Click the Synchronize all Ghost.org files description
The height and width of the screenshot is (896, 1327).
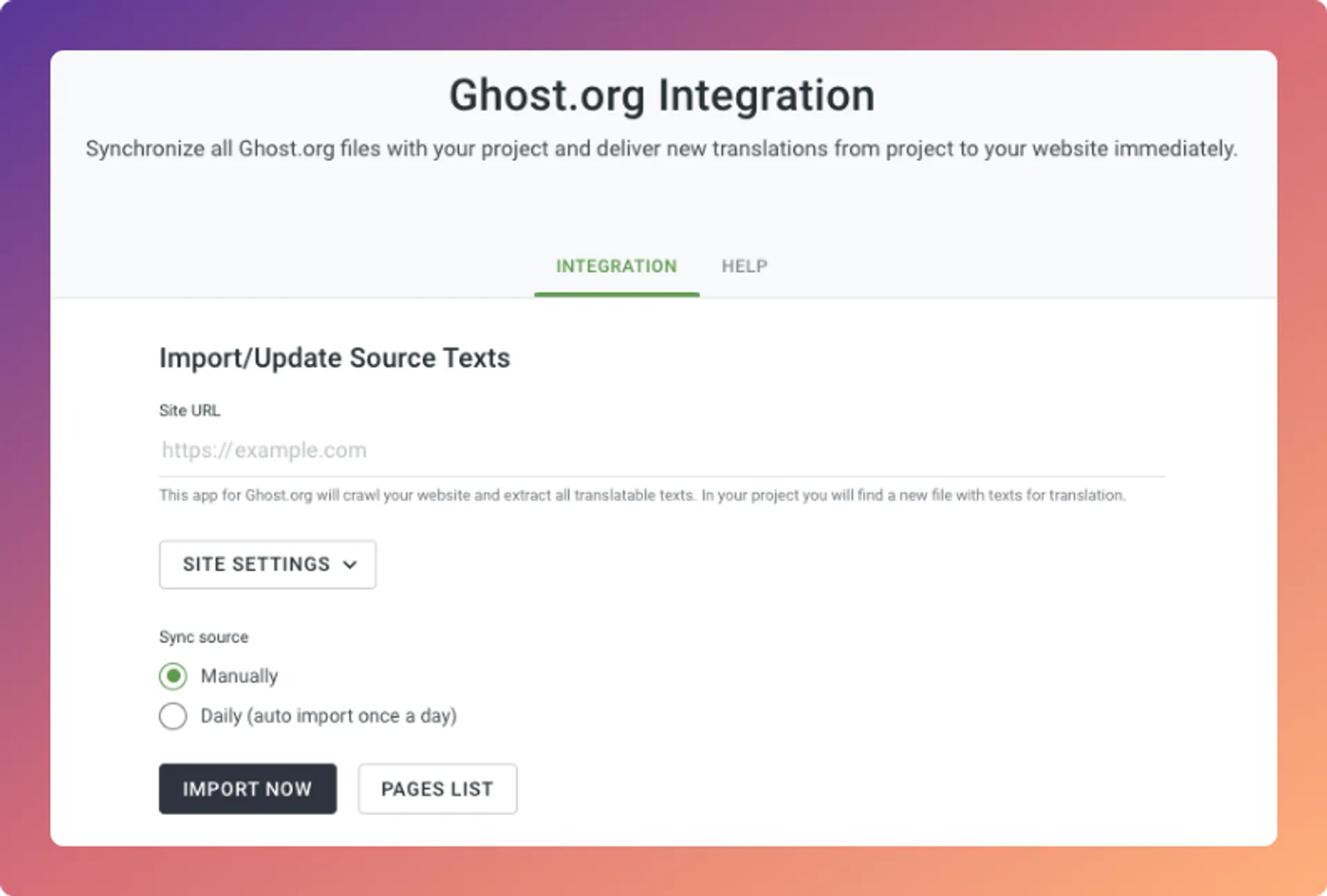[661, 149]
